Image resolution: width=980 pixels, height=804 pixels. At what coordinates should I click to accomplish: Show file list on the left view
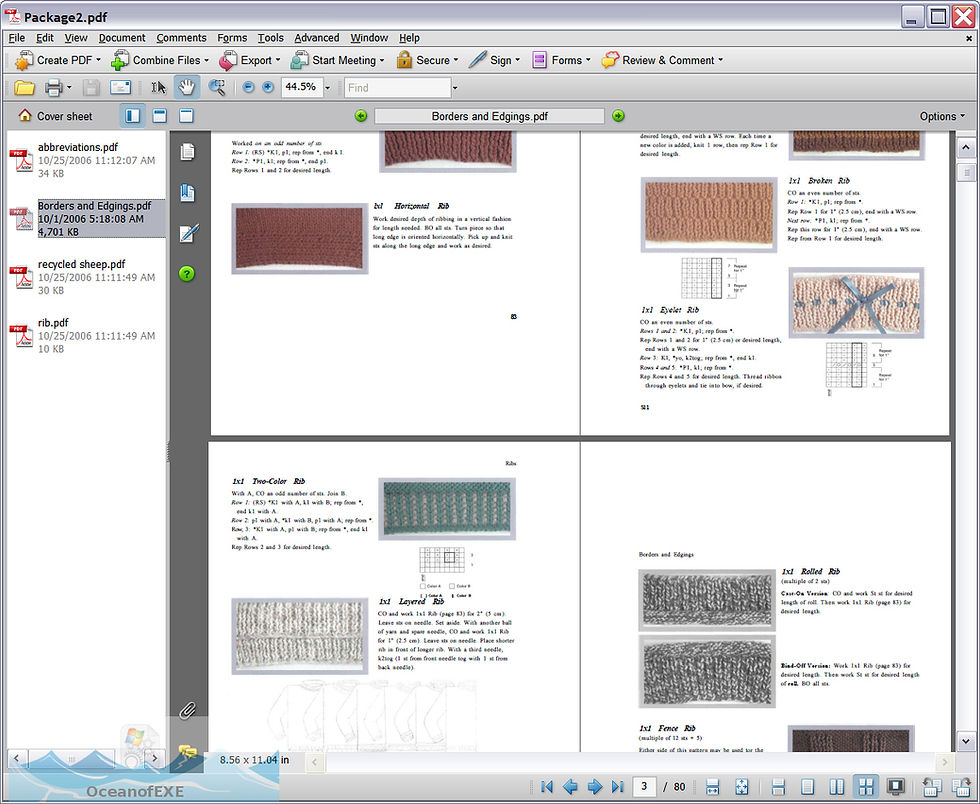click(132, 116)
